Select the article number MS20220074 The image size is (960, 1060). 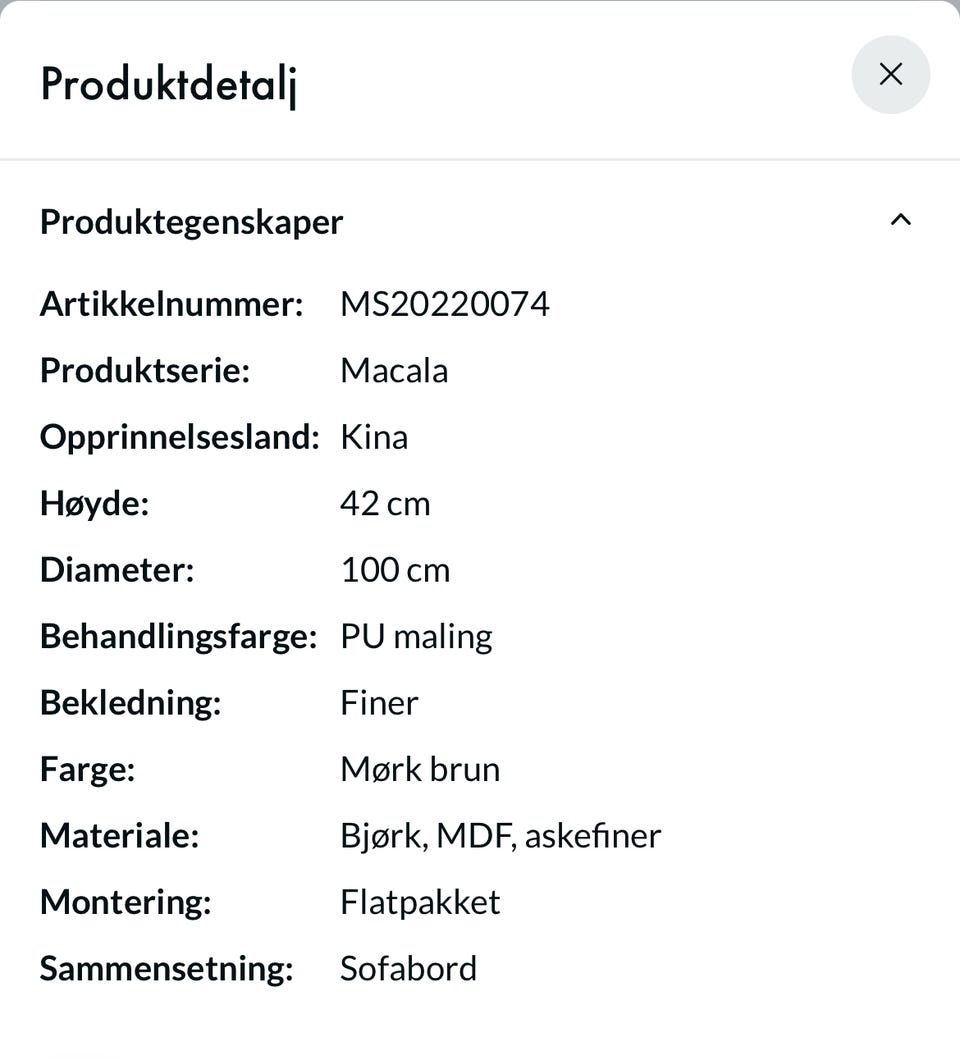444,304
